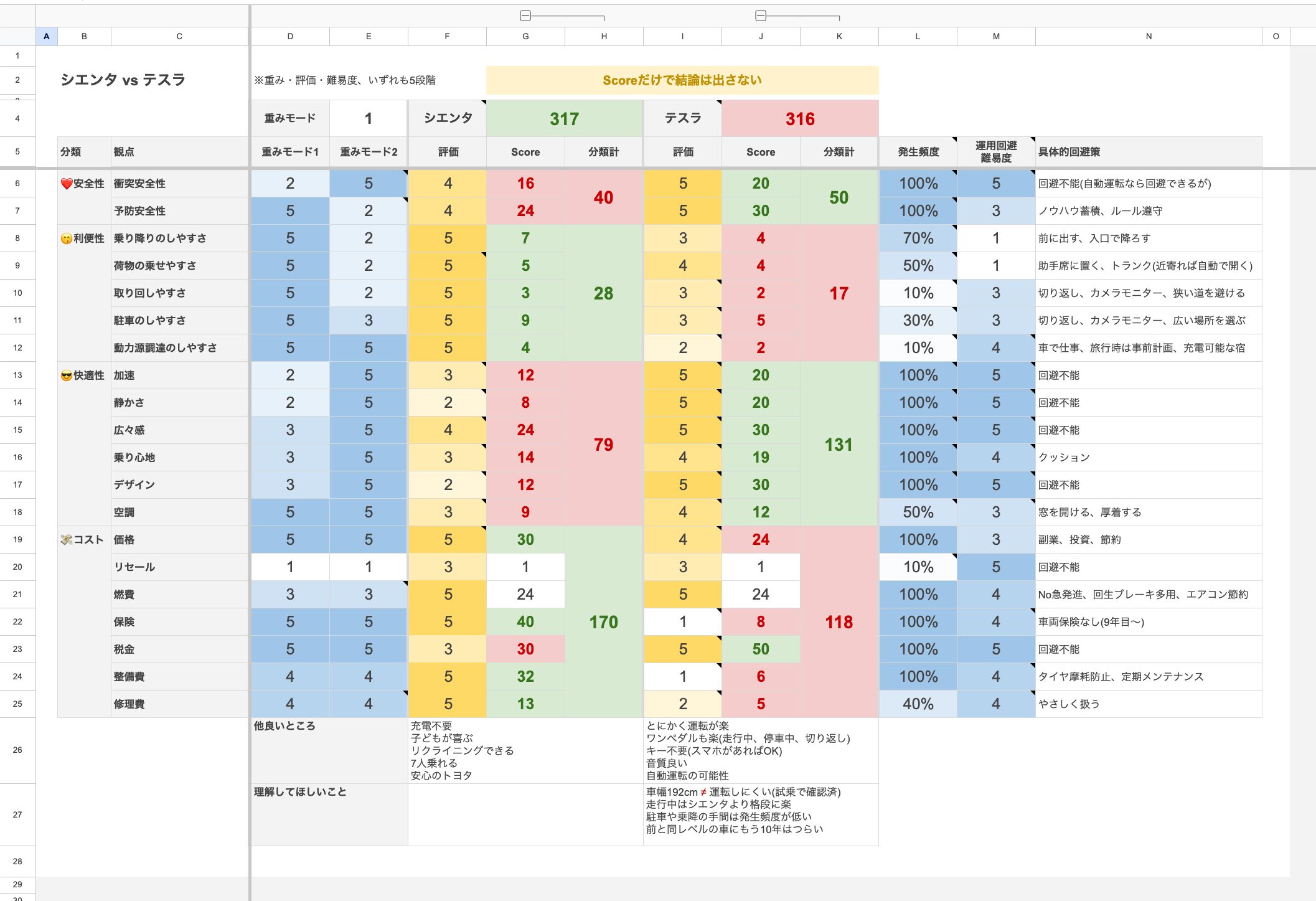1316x901 pixels.
Task: Click the yellow Scoreだけで結論は出さない banner
Action: (682, 80)
